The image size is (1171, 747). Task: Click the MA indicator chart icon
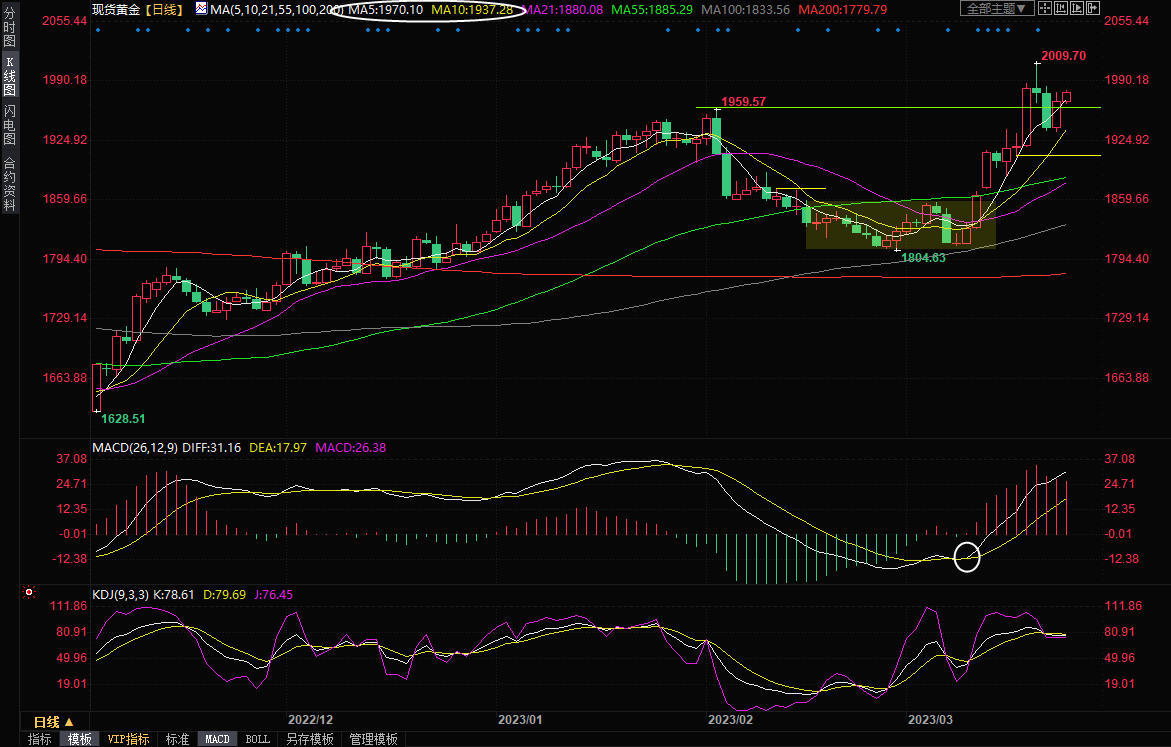pos(201,9)
